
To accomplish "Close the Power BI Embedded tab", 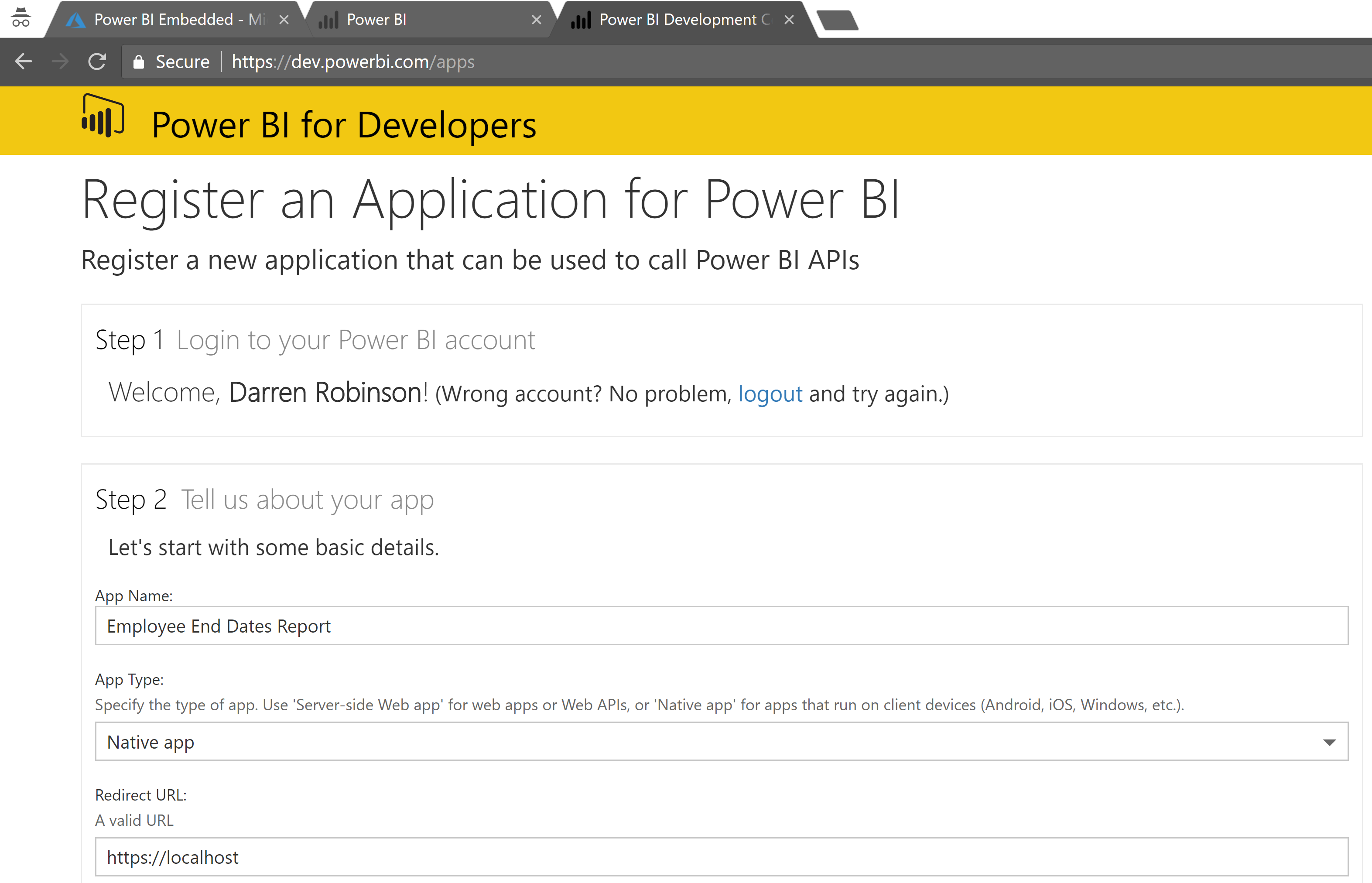I will point(284,20).
